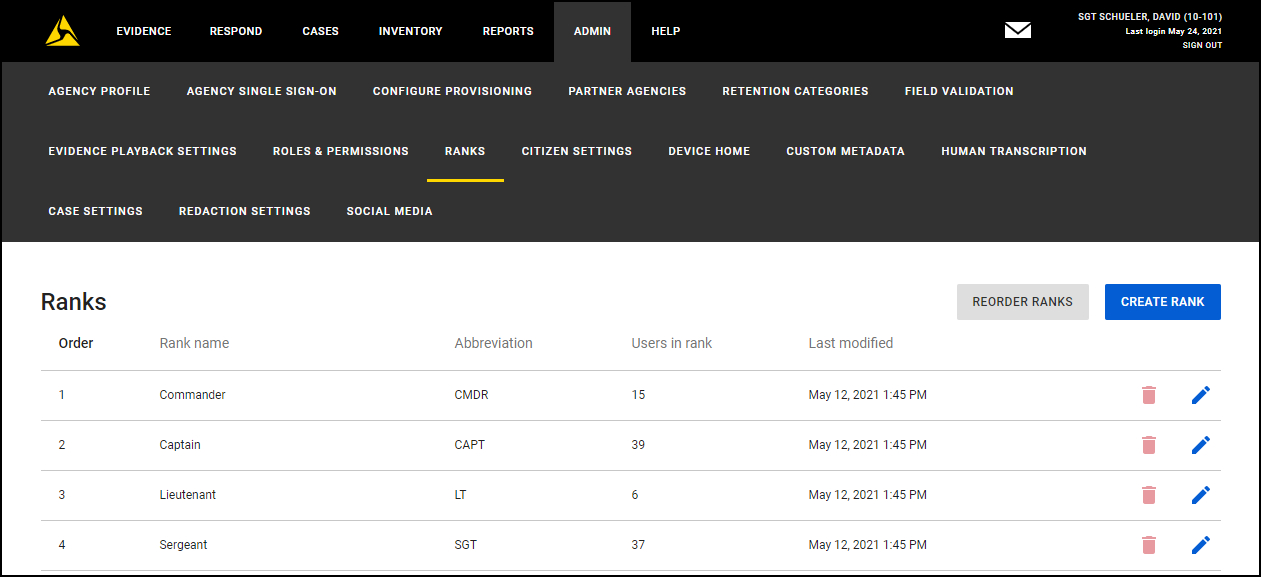Go to the Reports menu

click(x=508, y=31)
